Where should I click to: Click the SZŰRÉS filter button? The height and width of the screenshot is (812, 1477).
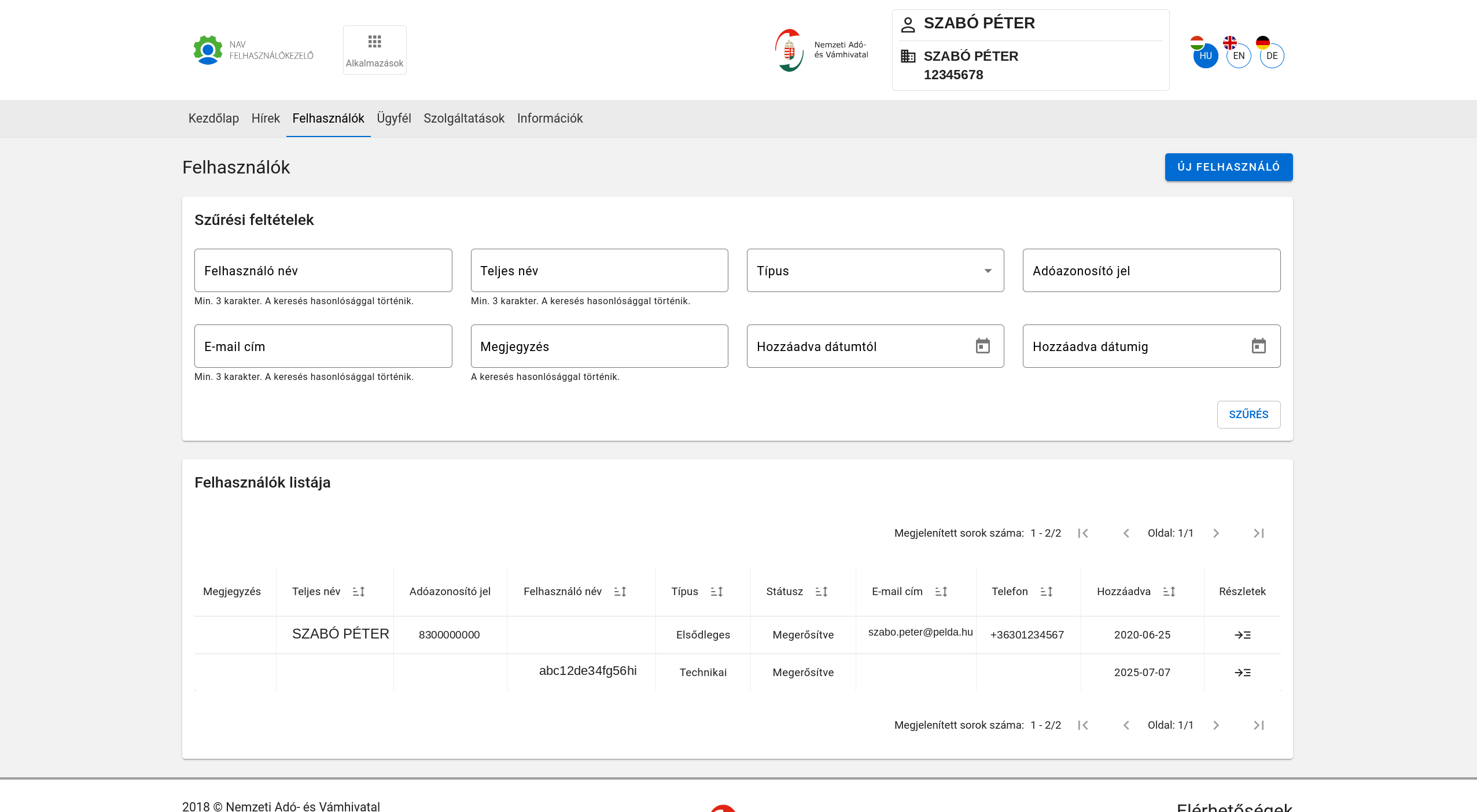(x=1248, y=415)
